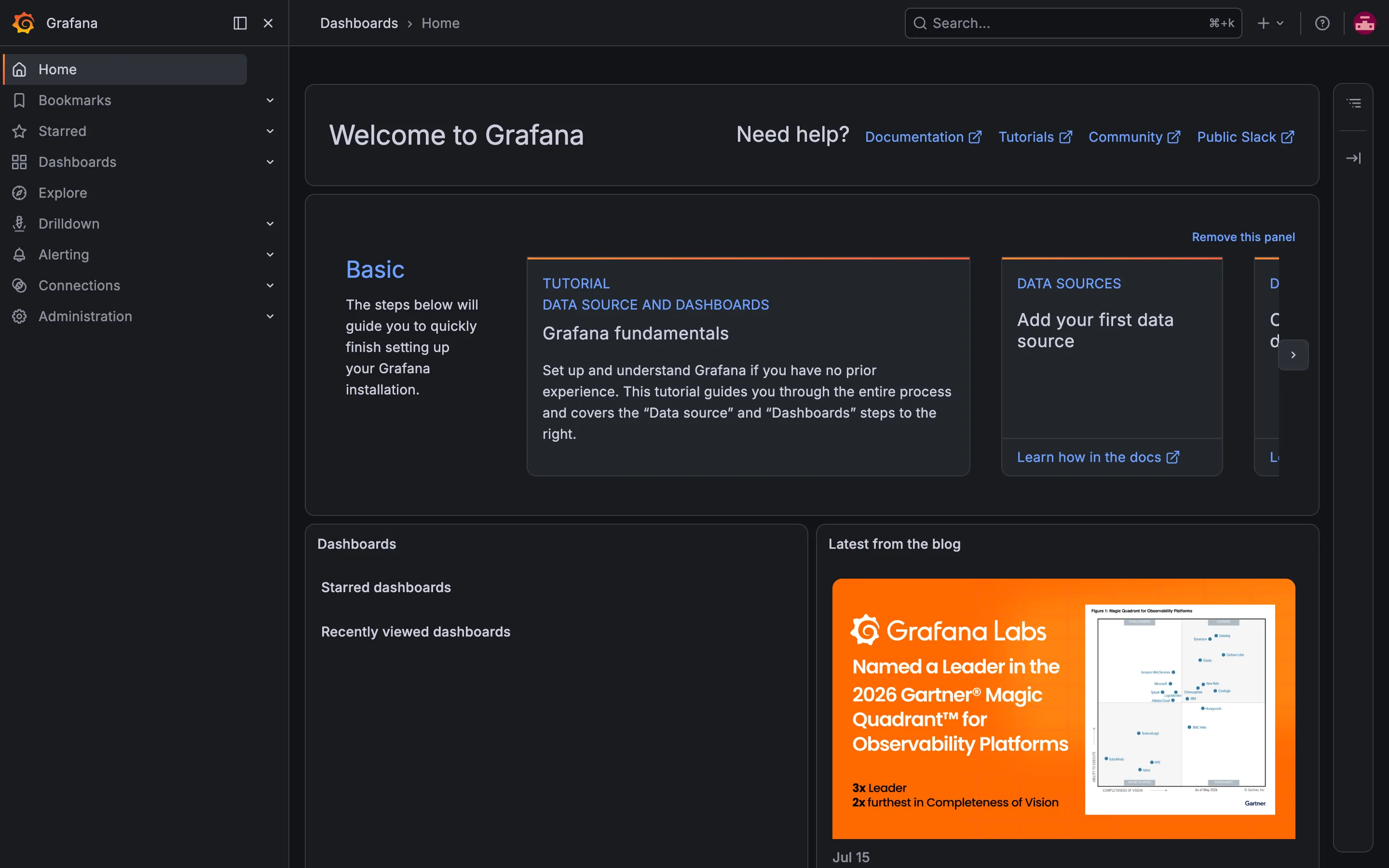The width and height of the screenshot is (1389, 868).
Task: Open the Tutorials link
Action: (1035, 137)
